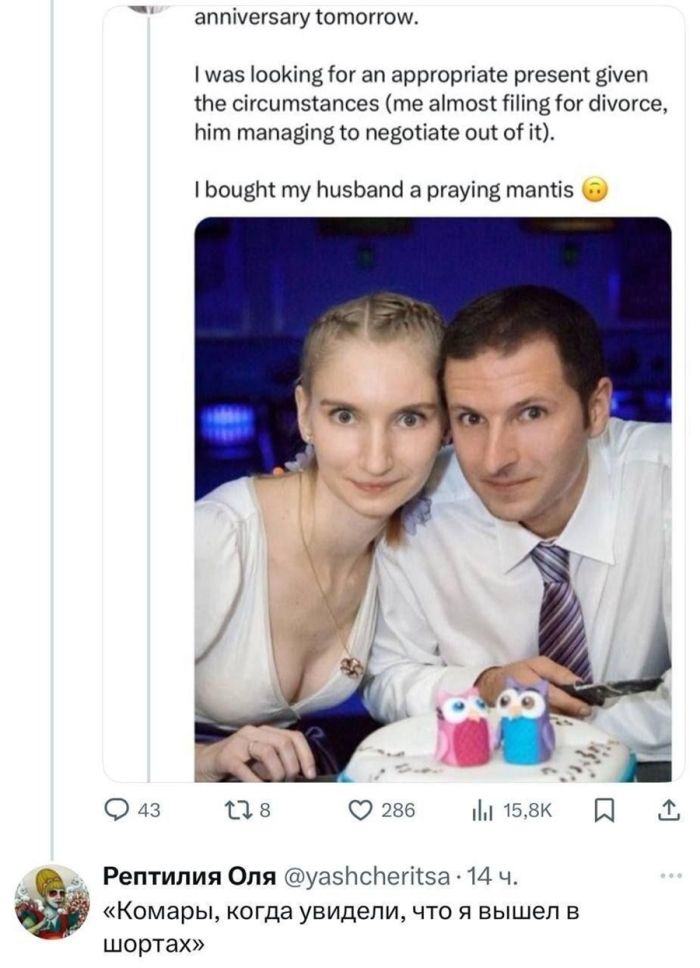700x968 pixels.
Task: Click the 286 likes count
Action: (397, 812)
